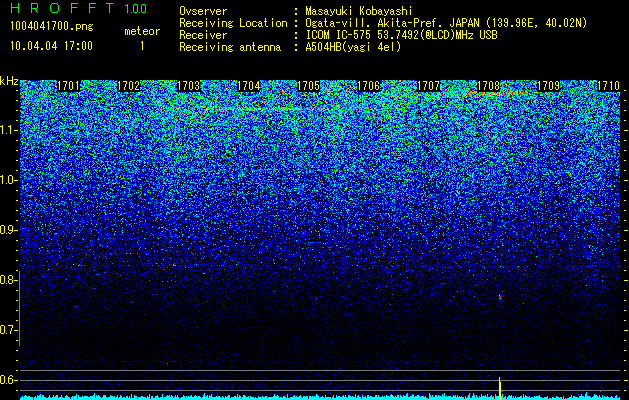Click the 1703 time marker
This screenshot has width=629, height=400.
[x=189, y=86]
